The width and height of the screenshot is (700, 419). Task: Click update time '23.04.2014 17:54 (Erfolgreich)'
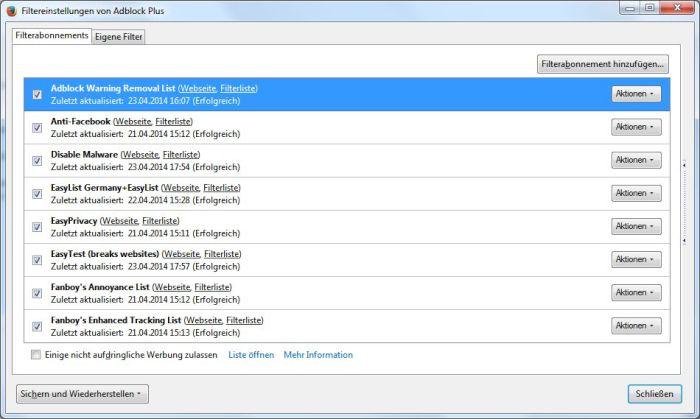click(184, 167)
